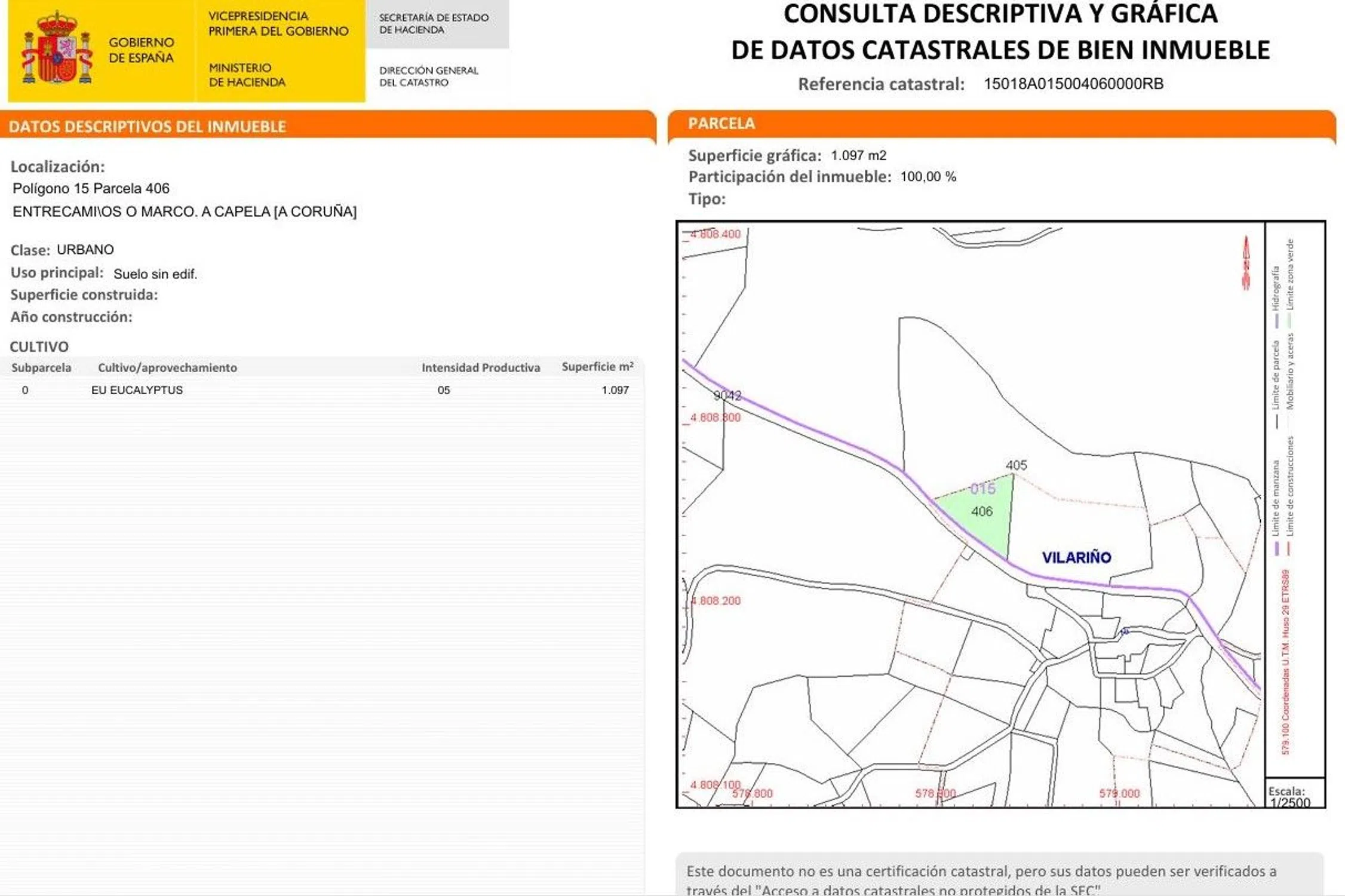Click the Intensidad Productiva column header
Viewport: 1345px width, 896px height.
pyautogui.click(x=480, y=367)
